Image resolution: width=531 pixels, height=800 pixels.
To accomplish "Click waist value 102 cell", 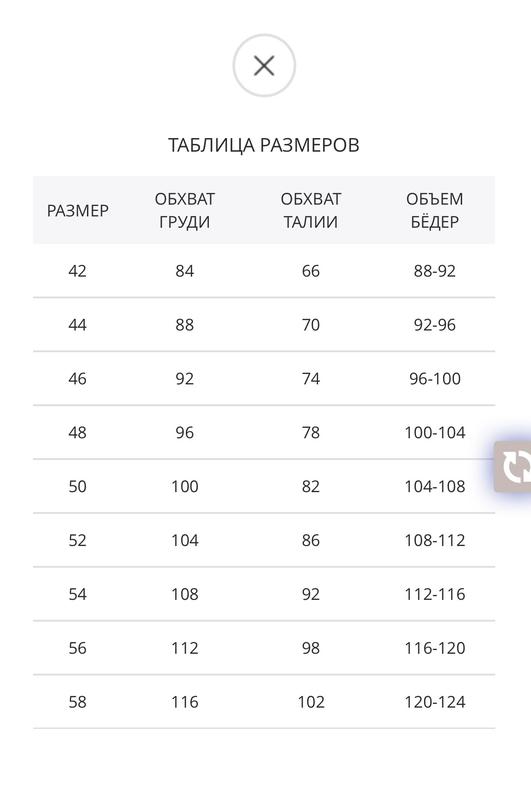I will click(x=311, y=702).
